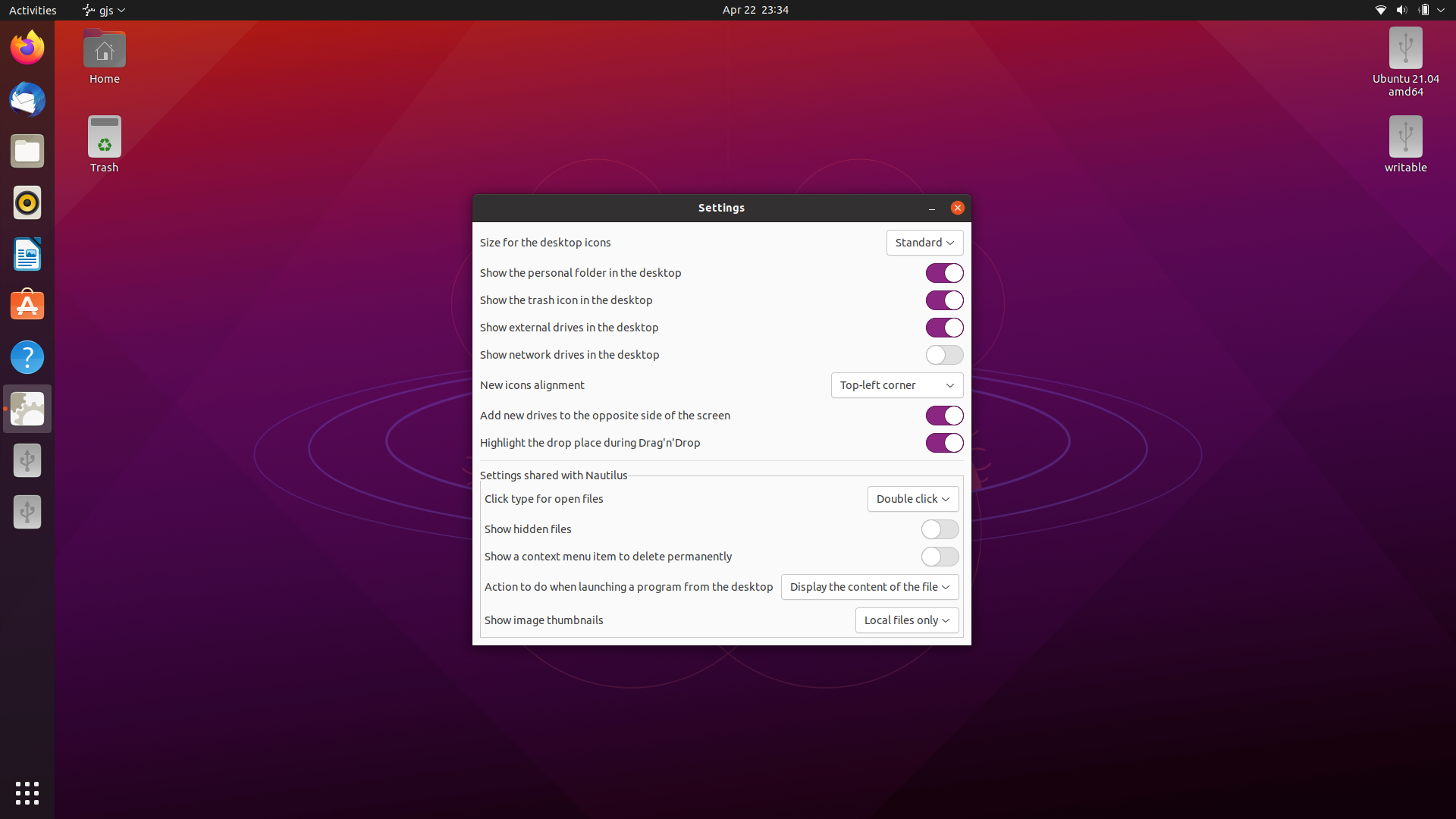This screenshot has height=819, width=1456.
Task: Show all applications using the grid button
Action: [x=27, y=793]
